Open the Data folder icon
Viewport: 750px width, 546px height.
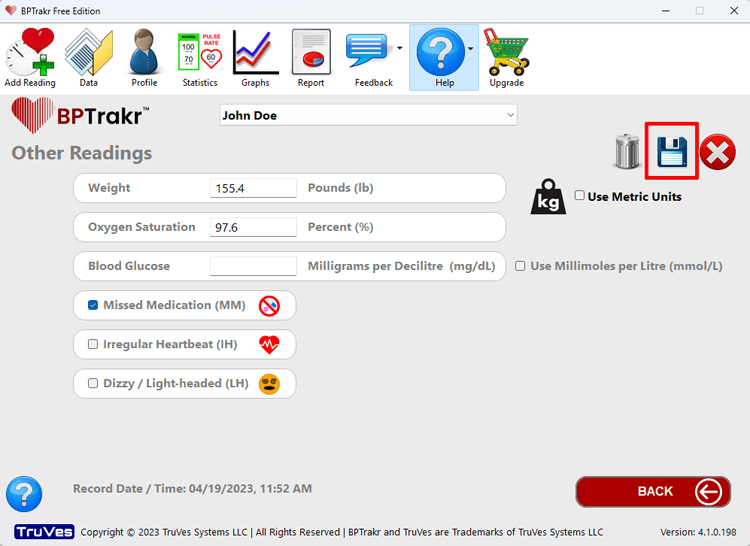click(x=88, y=57)
